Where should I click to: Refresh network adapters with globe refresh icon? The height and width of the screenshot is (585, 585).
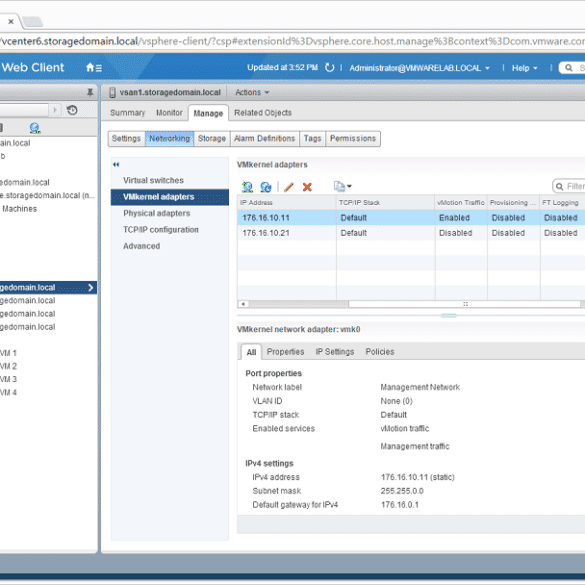click(266, 187)
